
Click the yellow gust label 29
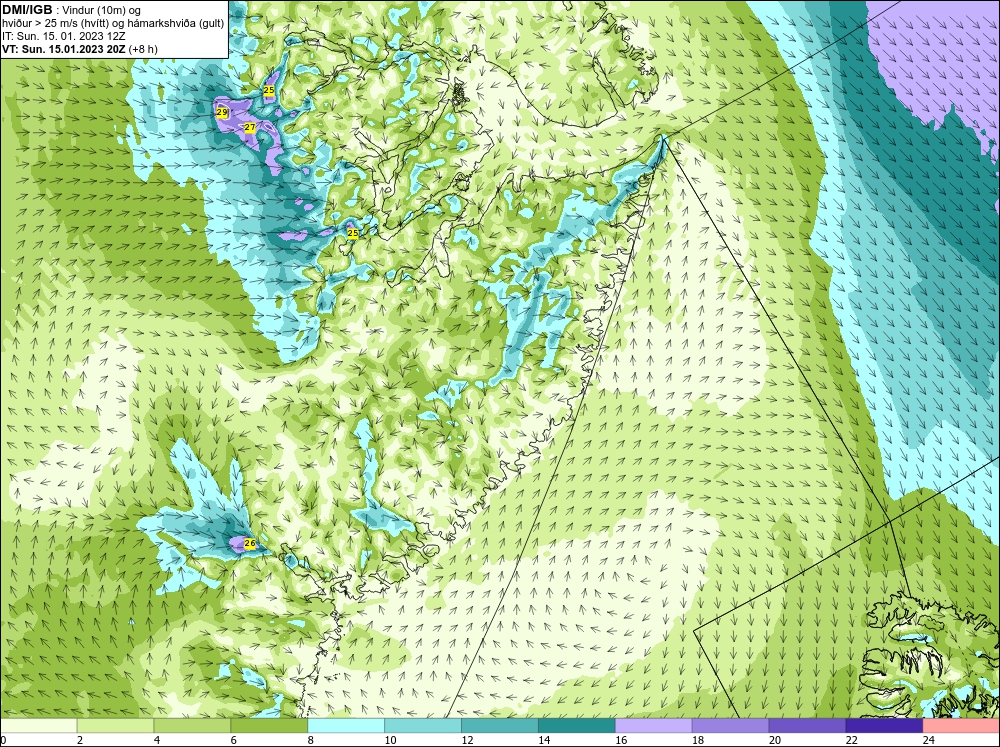(222, 112)
